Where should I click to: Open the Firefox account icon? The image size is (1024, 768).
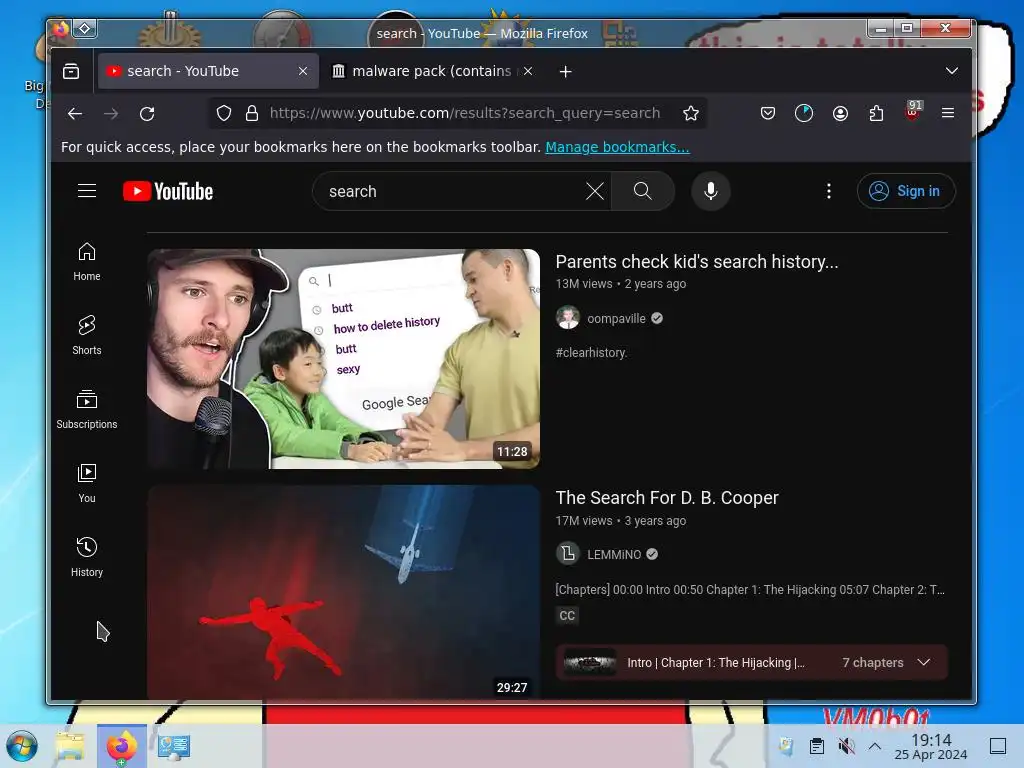tap(840, 114)
